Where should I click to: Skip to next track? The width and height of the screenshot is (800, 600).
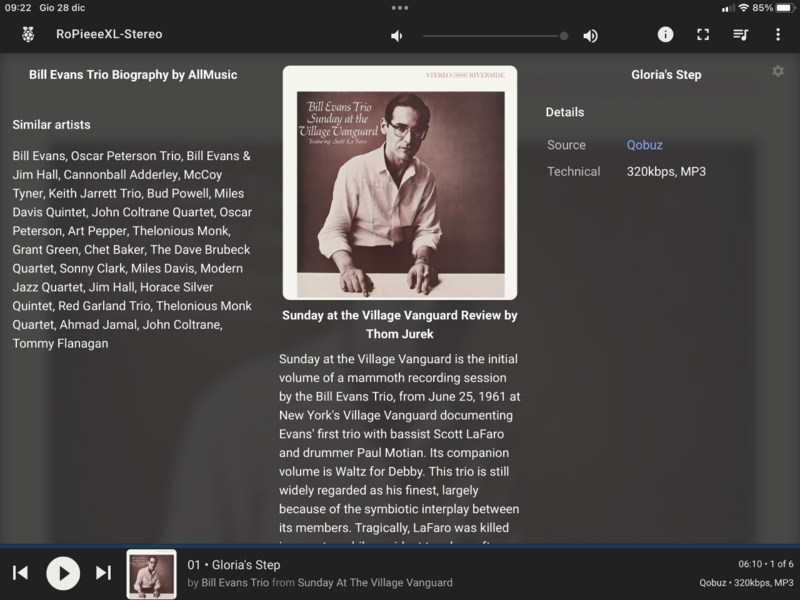point(103,573)
